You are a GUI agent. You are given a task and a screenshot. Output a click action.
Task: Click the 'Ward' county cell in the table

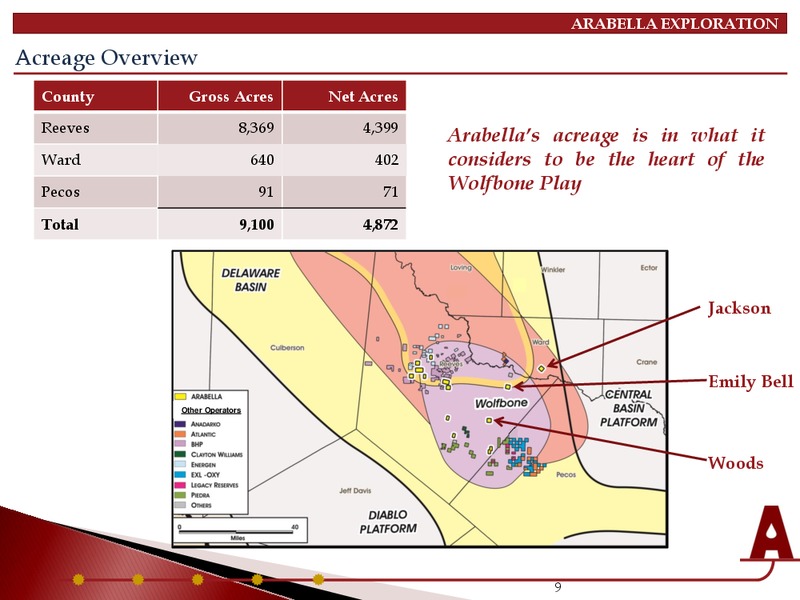(95, 160)
